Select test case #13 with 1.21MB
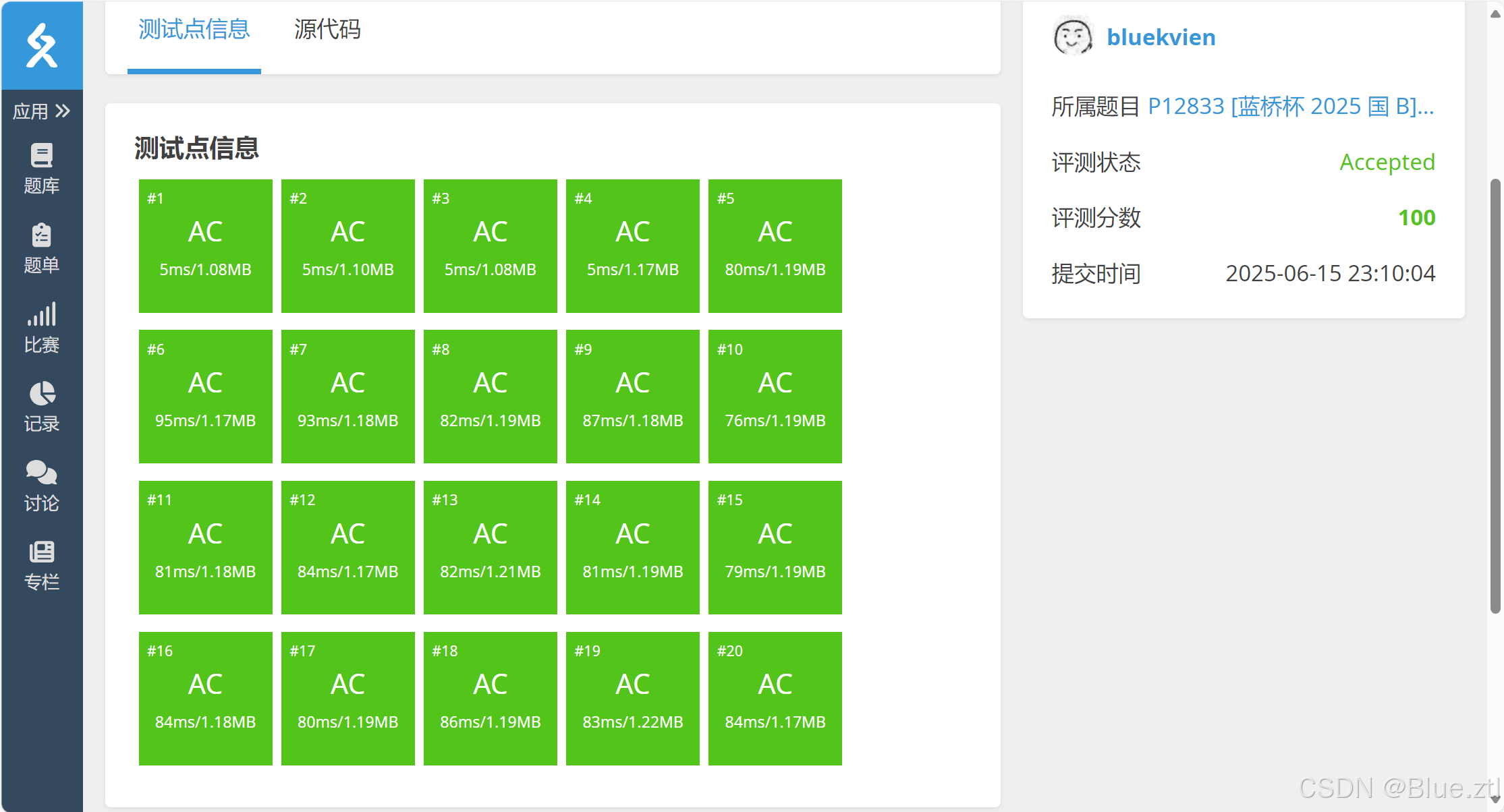Viewport: 1504px width, 812px height. click(490, 547)
